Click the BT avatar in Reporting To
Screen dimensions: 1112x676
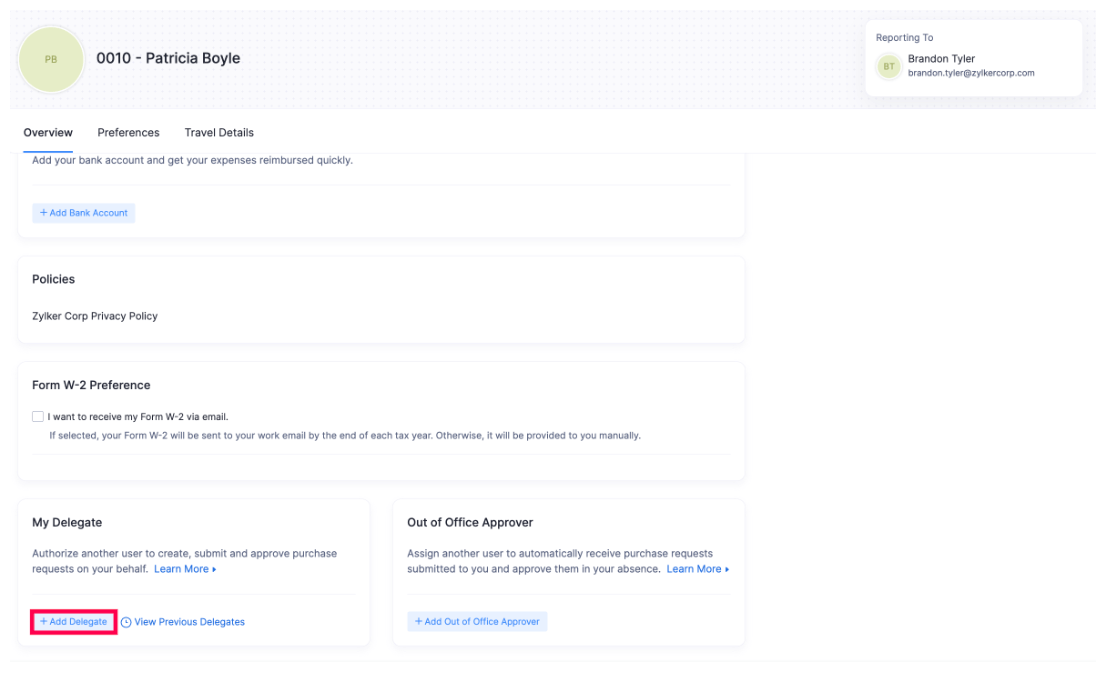click(x=888, y=66)
